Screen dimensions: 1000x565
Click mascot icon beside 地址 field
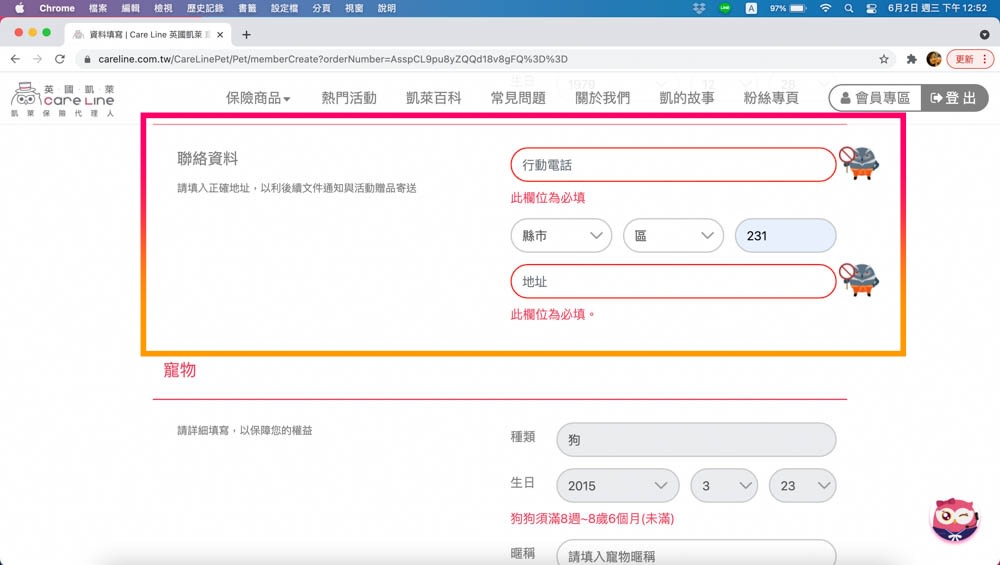point(859,281)
